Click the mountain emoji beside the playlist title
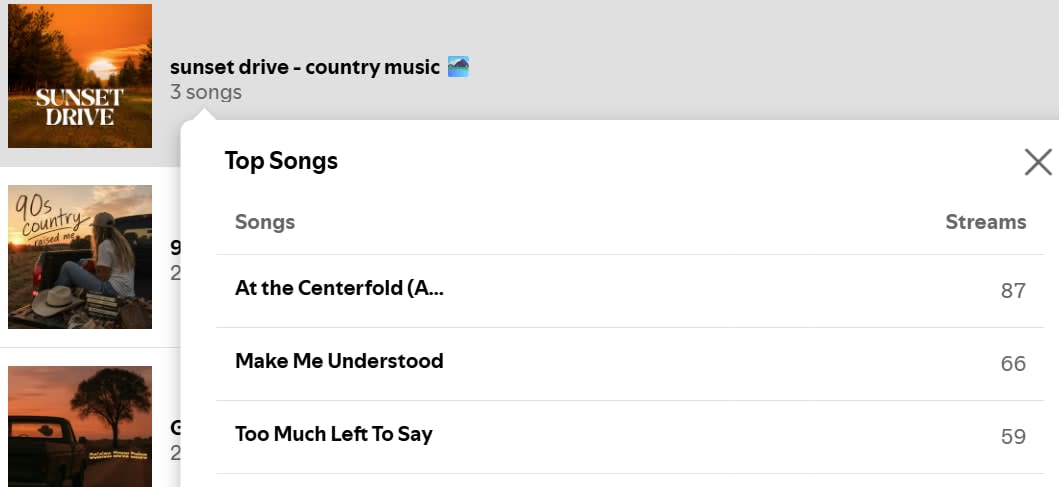This screenshot has height=487, width=1059. pyautogui.click(x=459, y=67)
